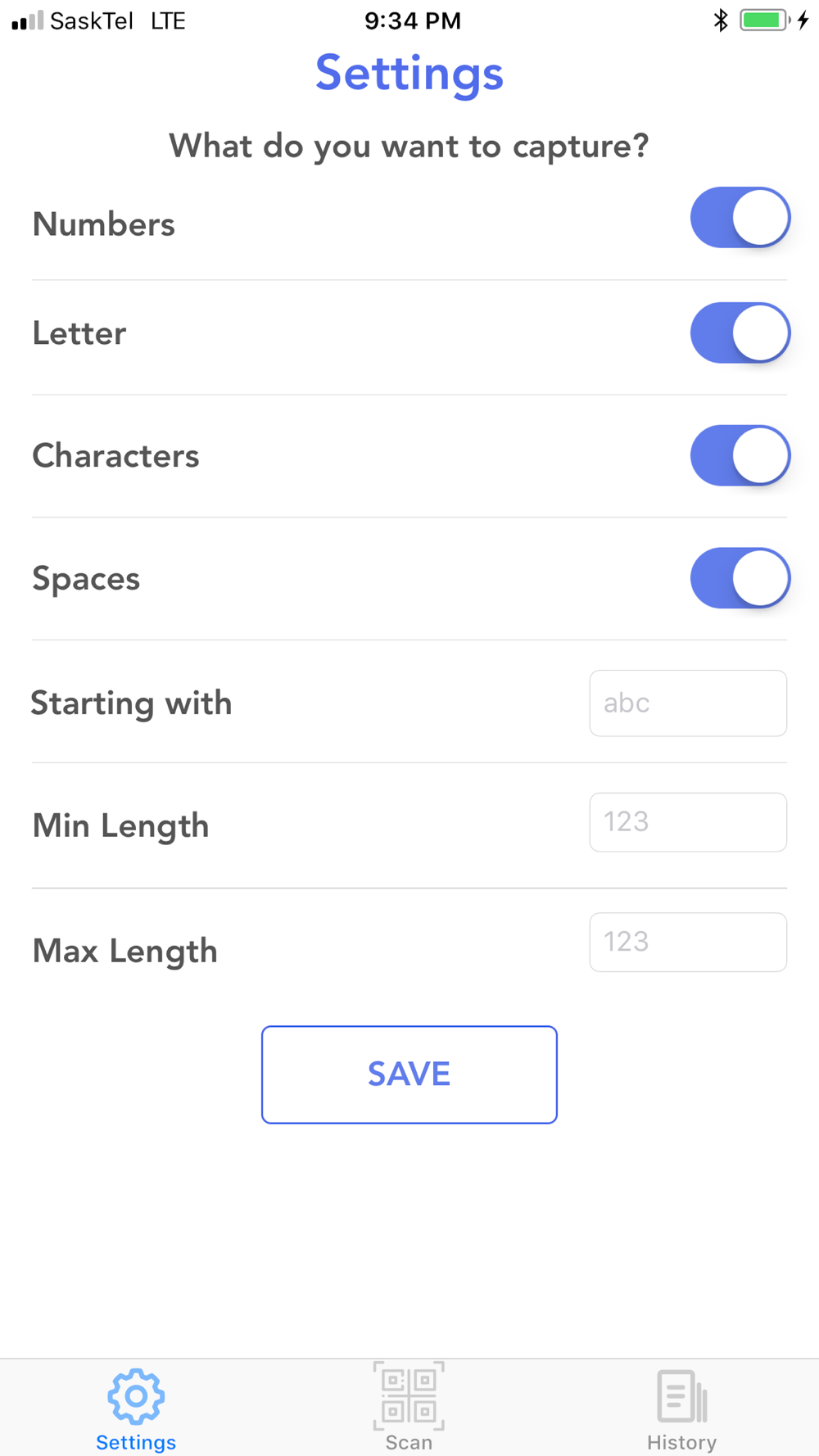Tap the battery indicator icon
This screenshot has height=1456, width=819.
tap(764, 20)
